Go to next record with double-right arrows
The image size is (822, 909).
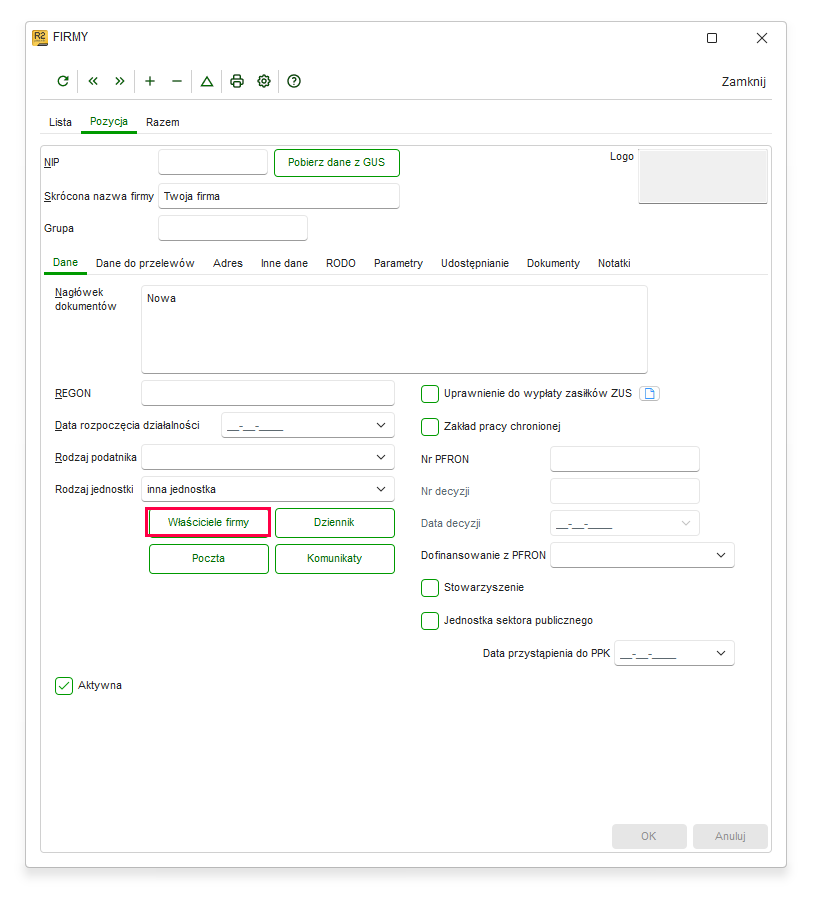119,81
